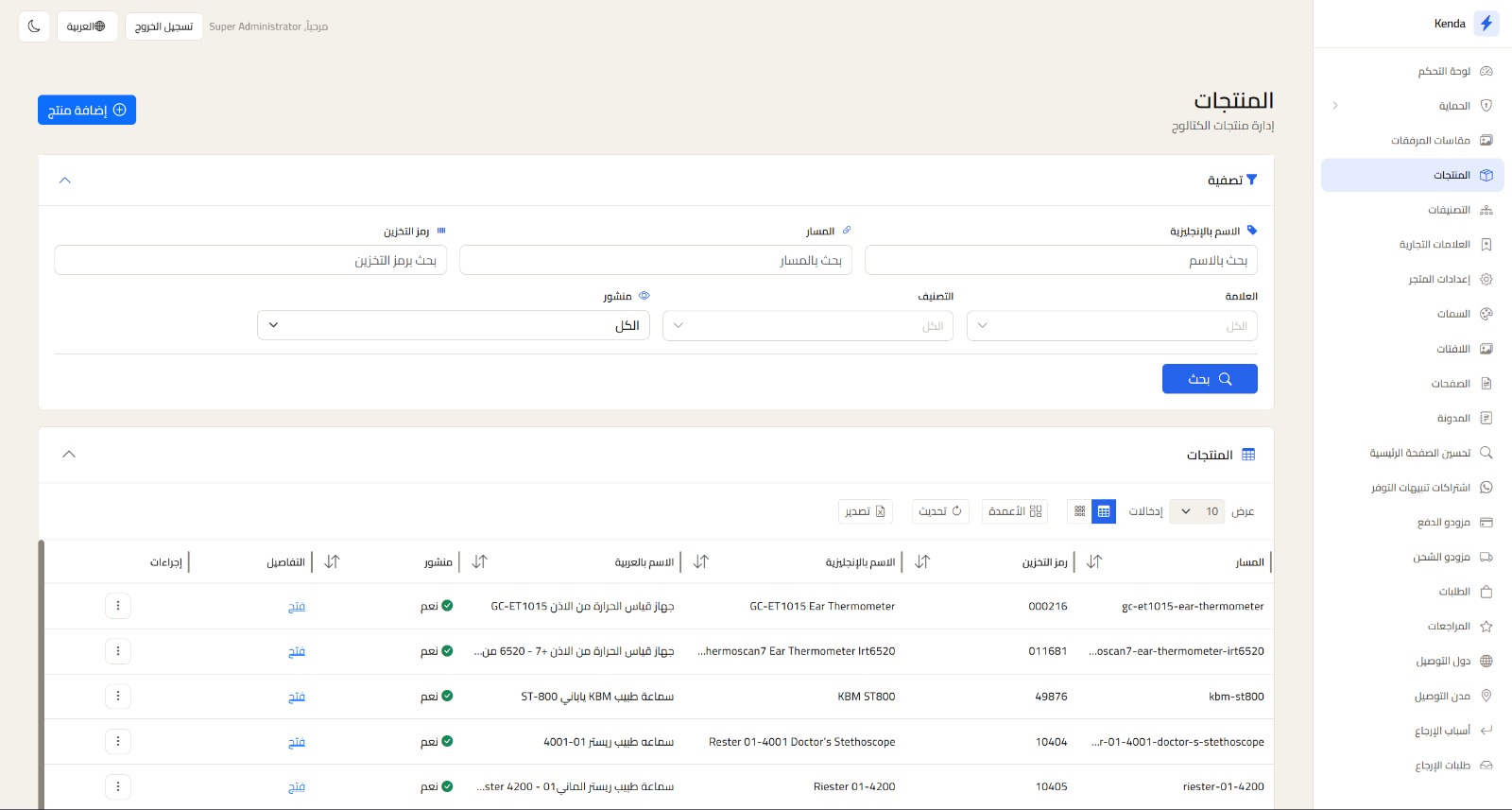Focus the بحث برمز التخزين SKU field

pyautogui.click(x=250, y=260)
